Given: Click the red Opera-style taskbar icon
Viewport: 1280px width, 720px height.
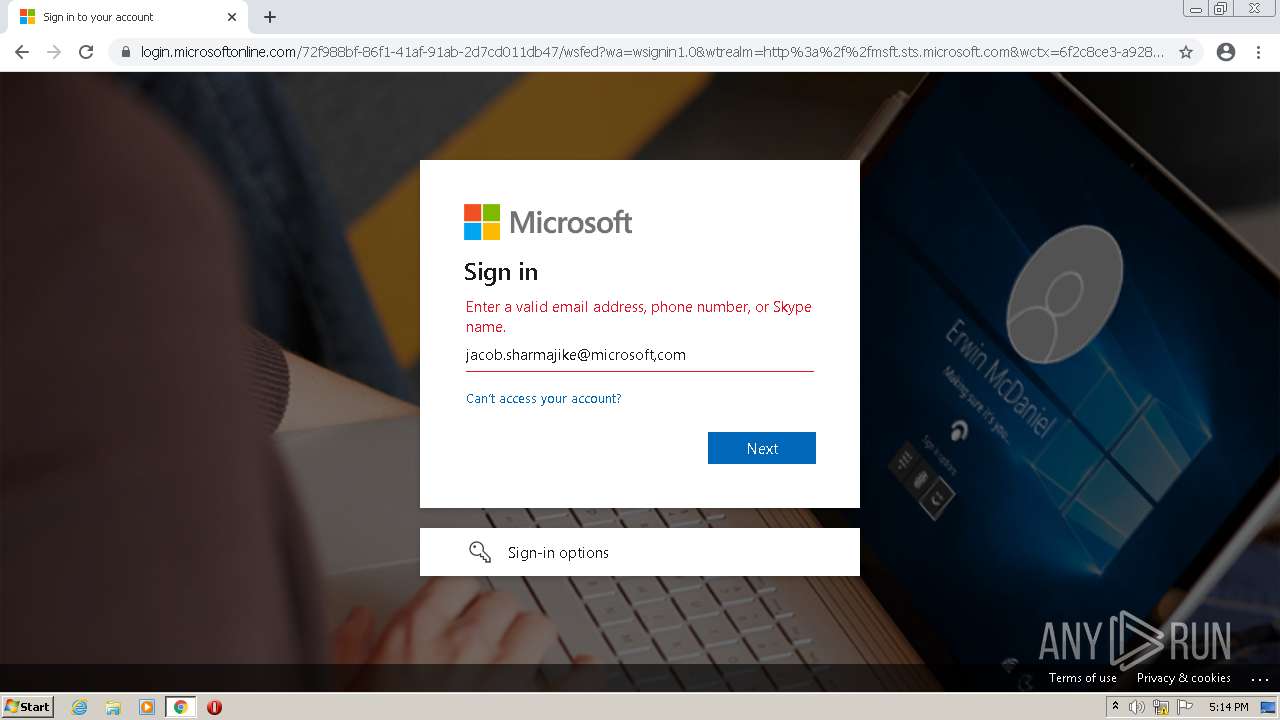Looking at the screenshot, I should tap(214, 707).
